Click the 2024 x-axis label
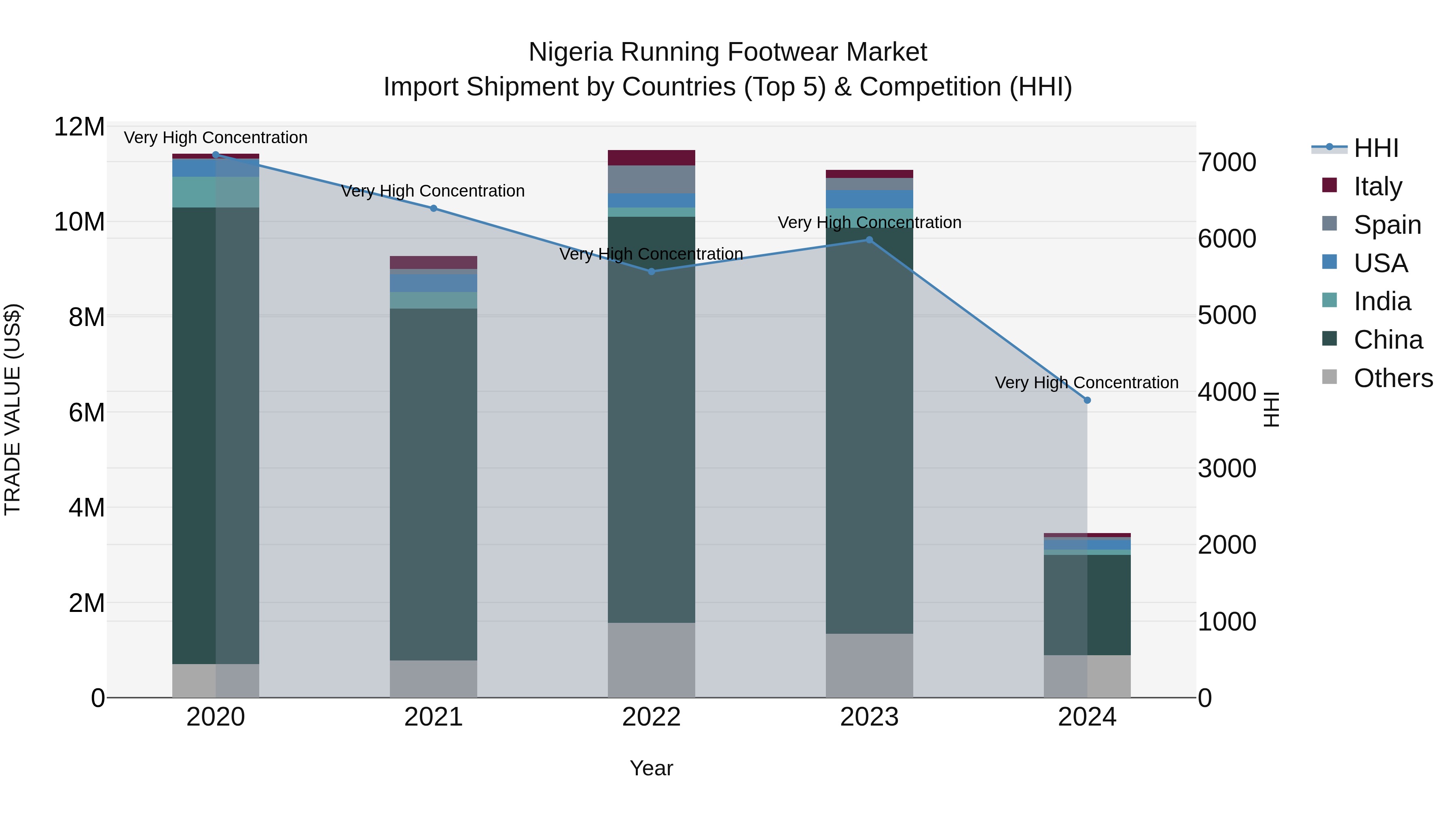This screenshot has height=819, width=1456. (1087, 717)
